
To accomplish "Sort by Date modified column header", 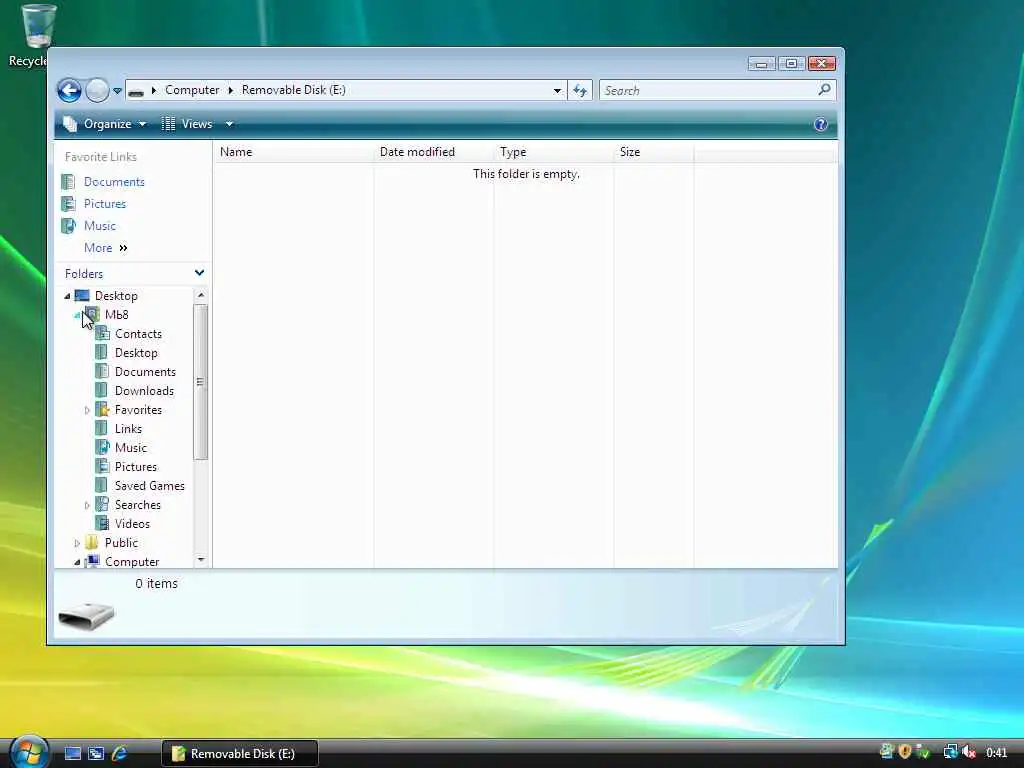I will pyautogui.click(x=434, y=152).
